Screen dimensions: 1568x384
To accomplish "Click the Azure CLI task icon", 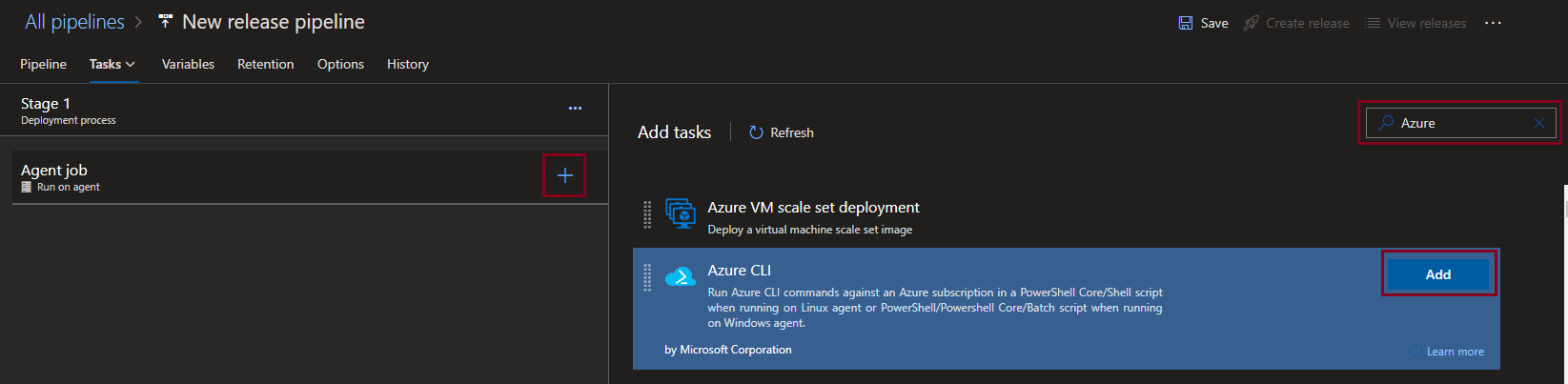I will point(680,277).
